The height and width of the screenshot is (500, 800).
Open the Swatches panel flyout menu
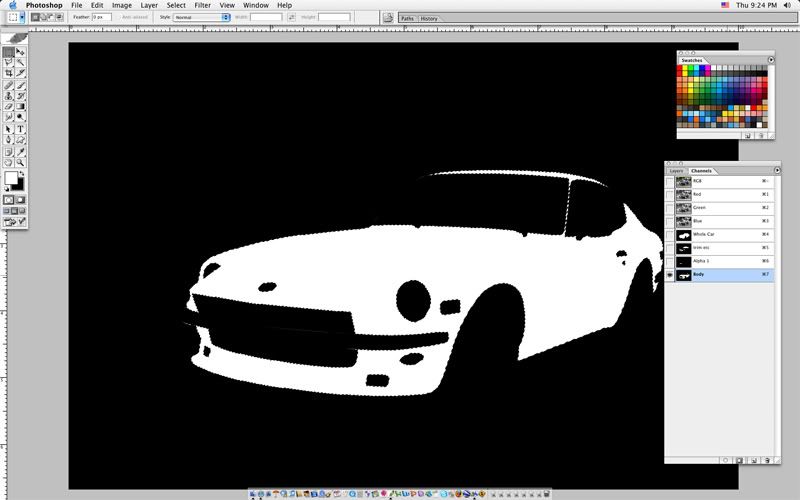click(x=772, y=60)
